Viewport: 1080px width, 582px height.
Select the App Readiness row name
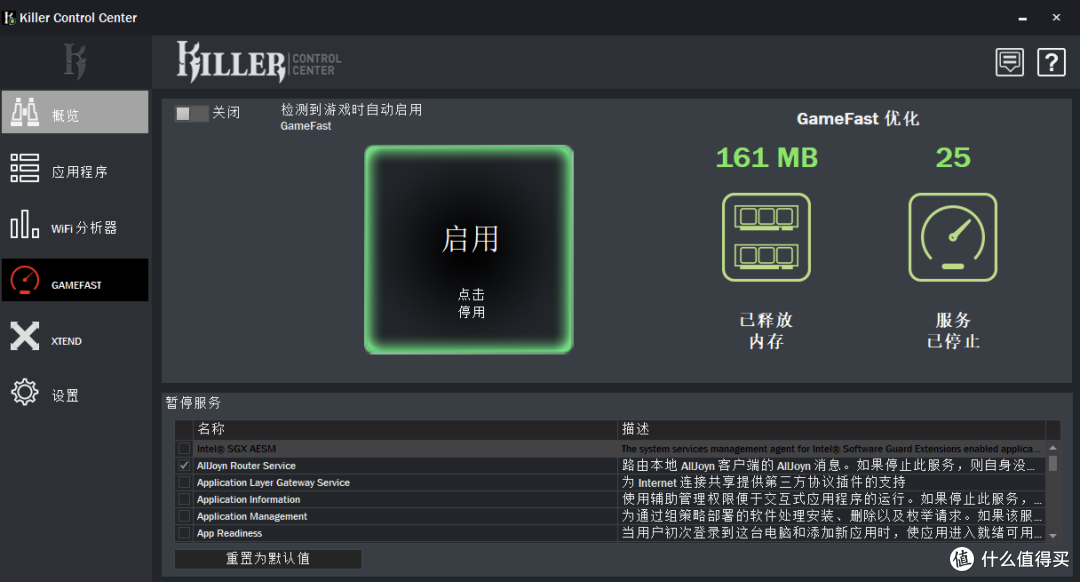pos(229,533)
